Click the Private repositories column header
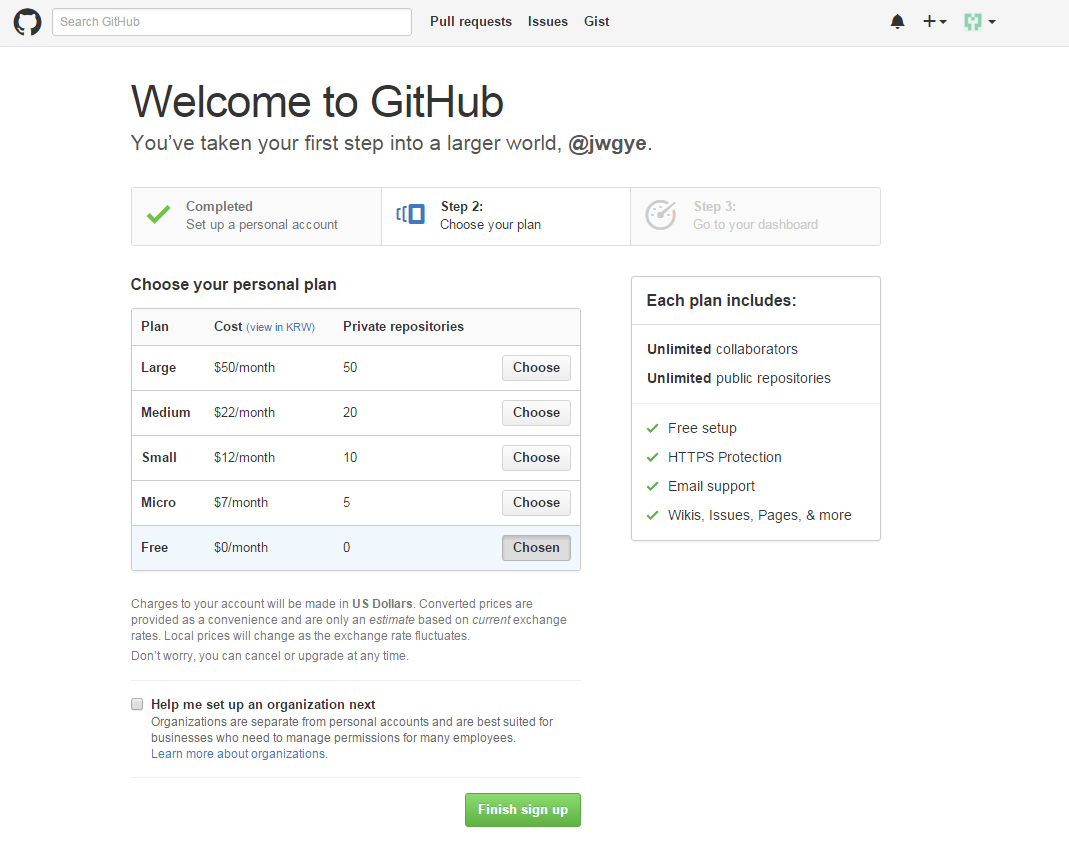 coord(403,327)
